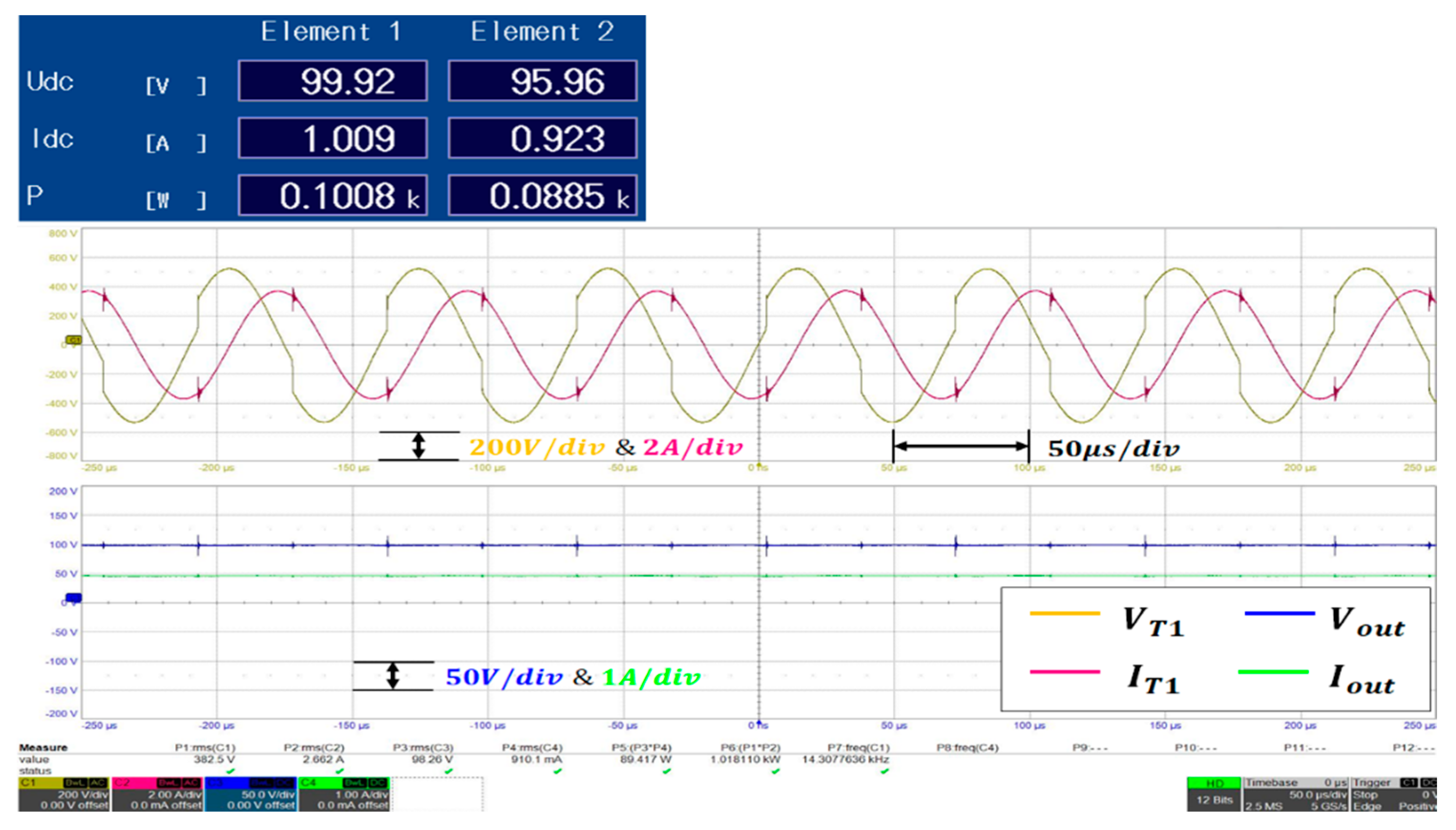Open the Trigger settings box
Viewport: 1456px width, 830px height.
(x=1394, y=794)
